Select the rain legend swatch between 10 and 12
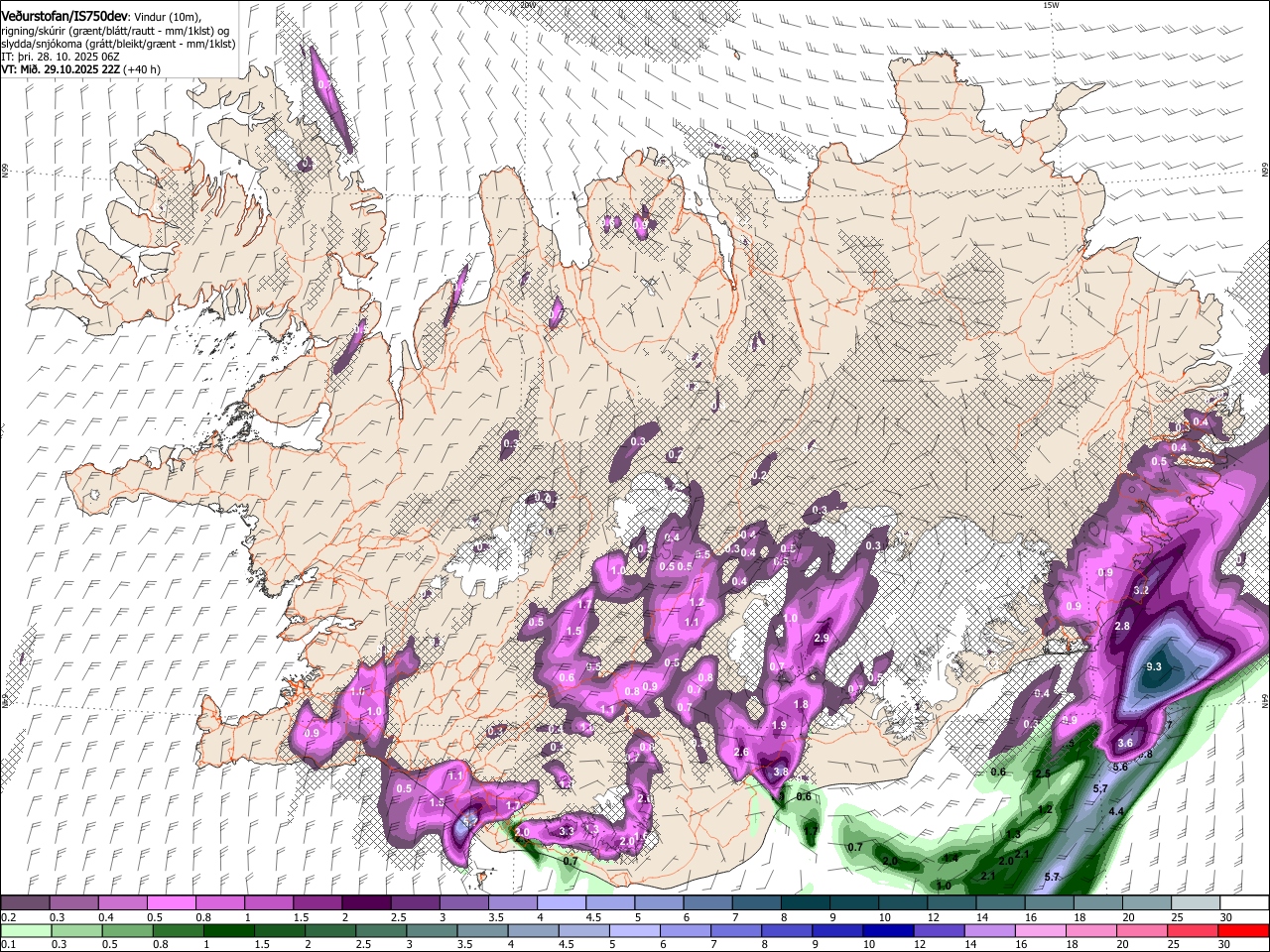The image size is (1270, 952). tap(886, 930)
